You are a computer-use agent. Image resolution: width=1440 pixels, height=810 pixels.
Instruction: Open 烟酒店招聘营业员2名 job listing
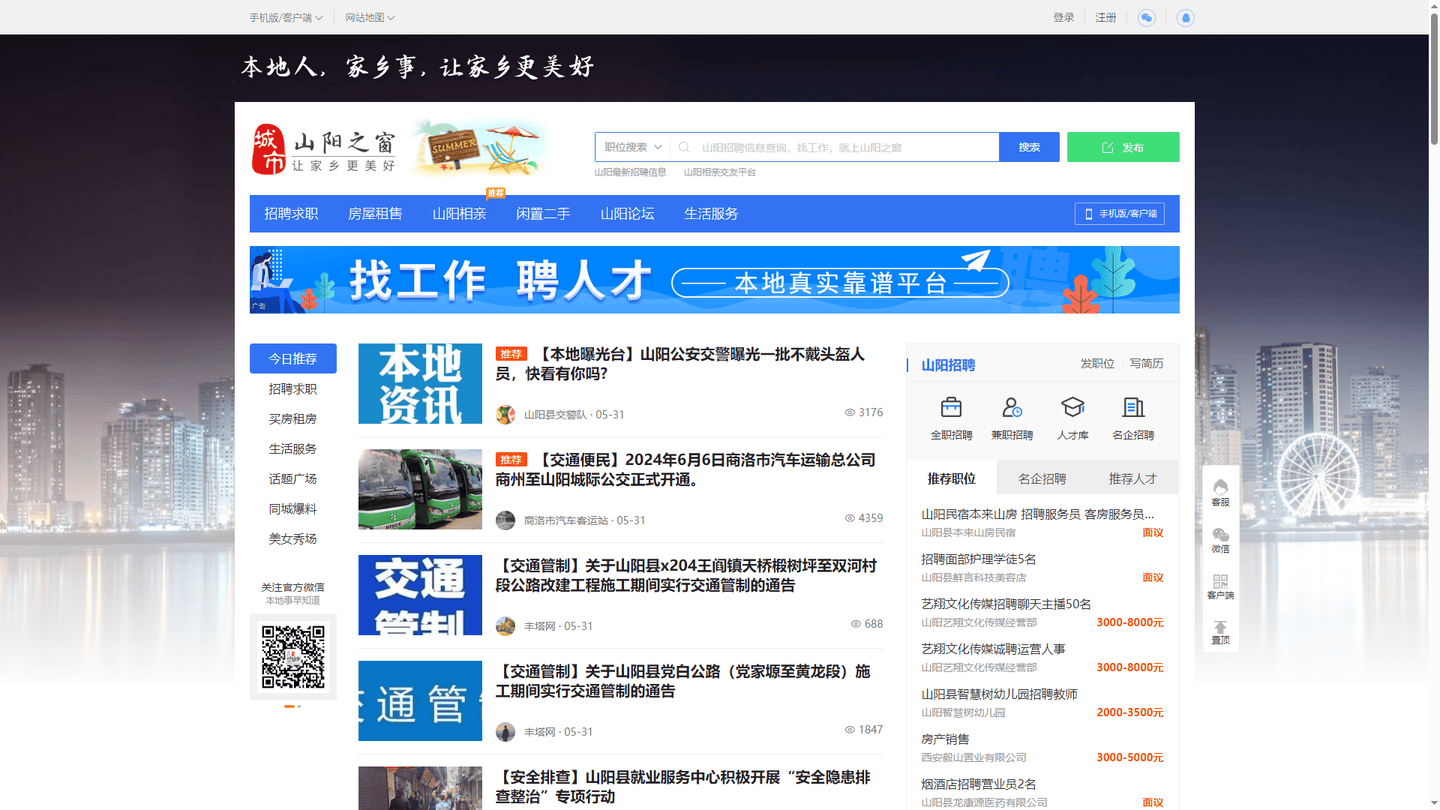(978, 784)
